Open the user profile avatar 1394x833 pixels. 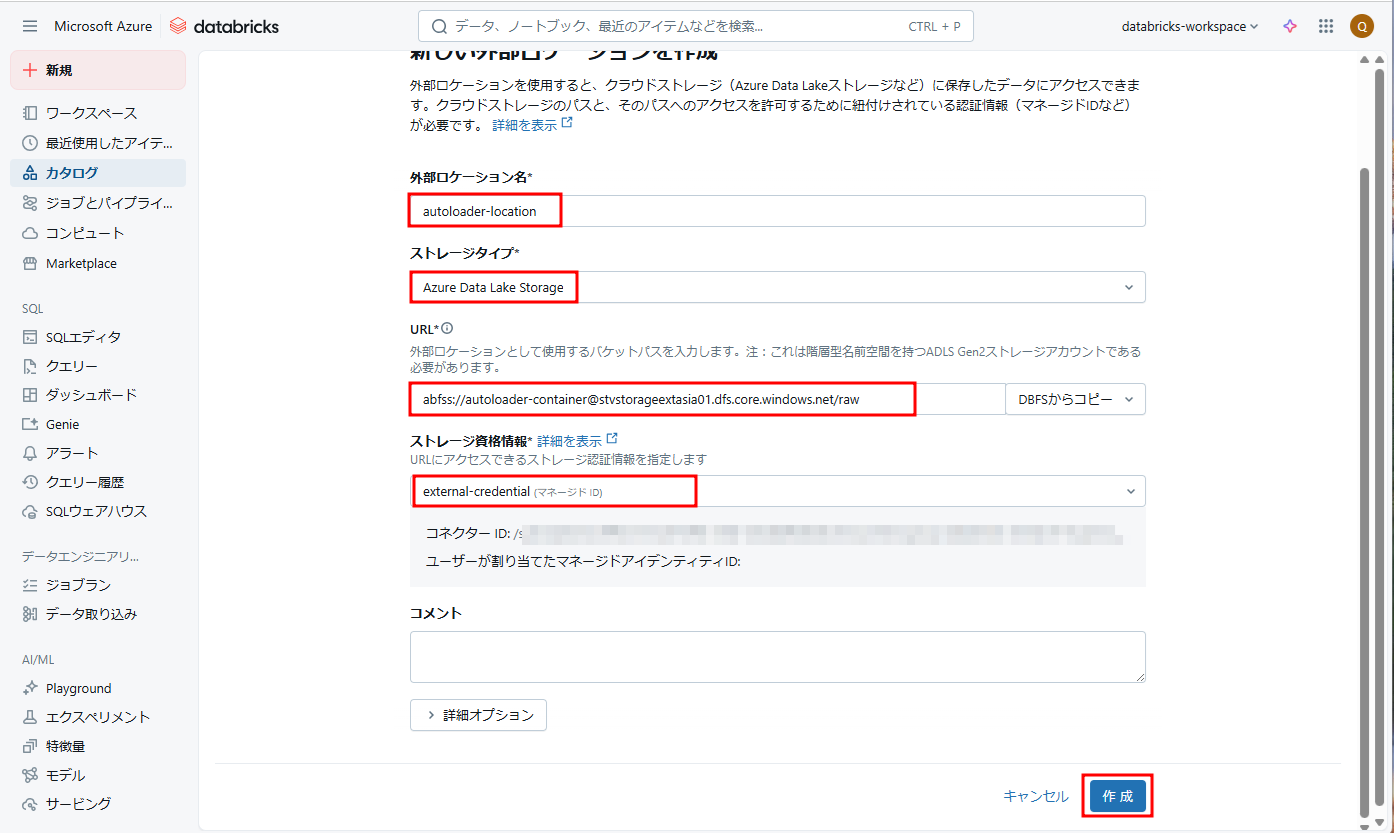pyautogui.click(x=1361, y=26)
